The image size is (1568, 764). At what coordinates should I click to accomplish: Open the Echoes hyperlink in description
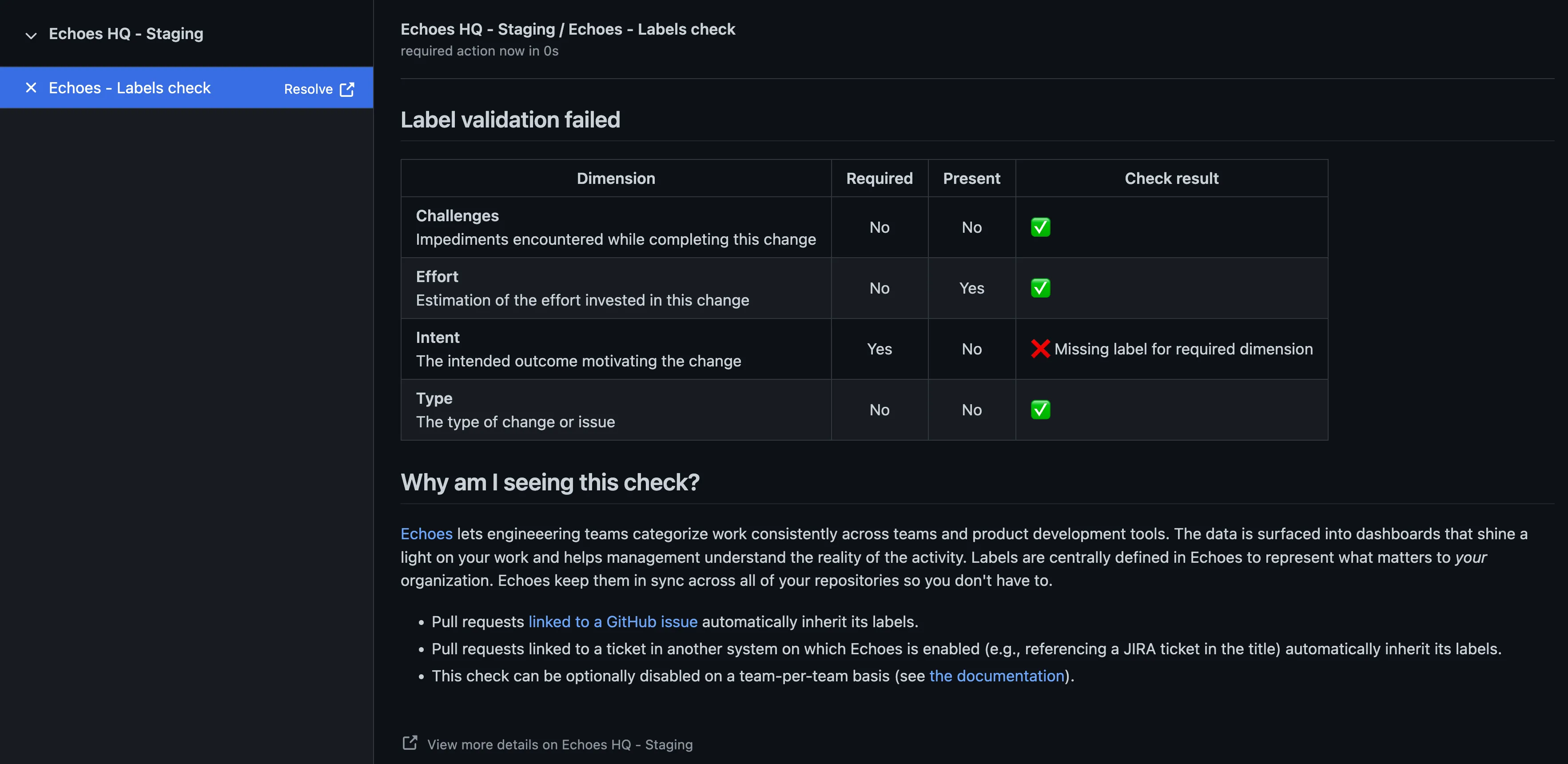click(426, 533)
